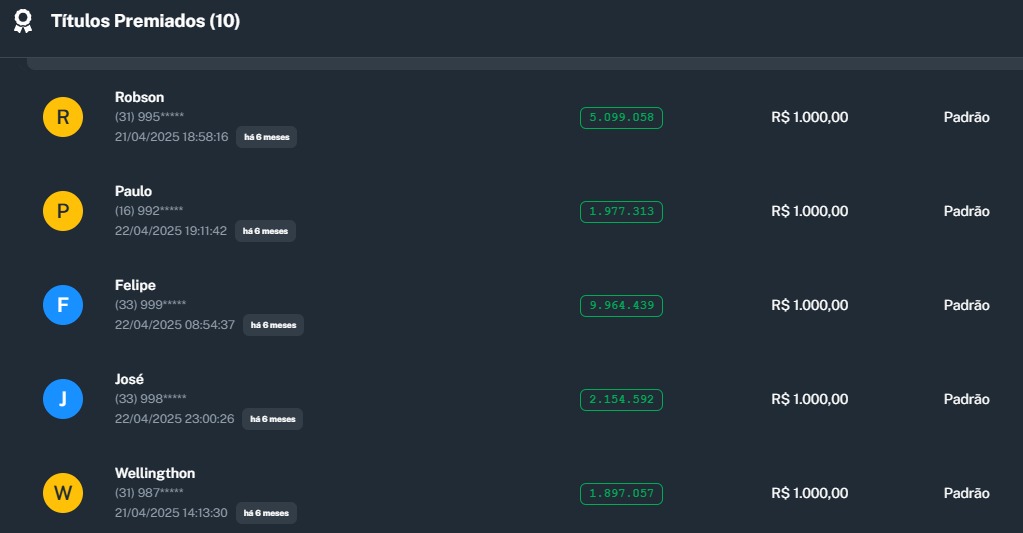Screen dimensions: 1023x533
Task: Select ticket number 5.099.058 badge
Action: [621, 117]
